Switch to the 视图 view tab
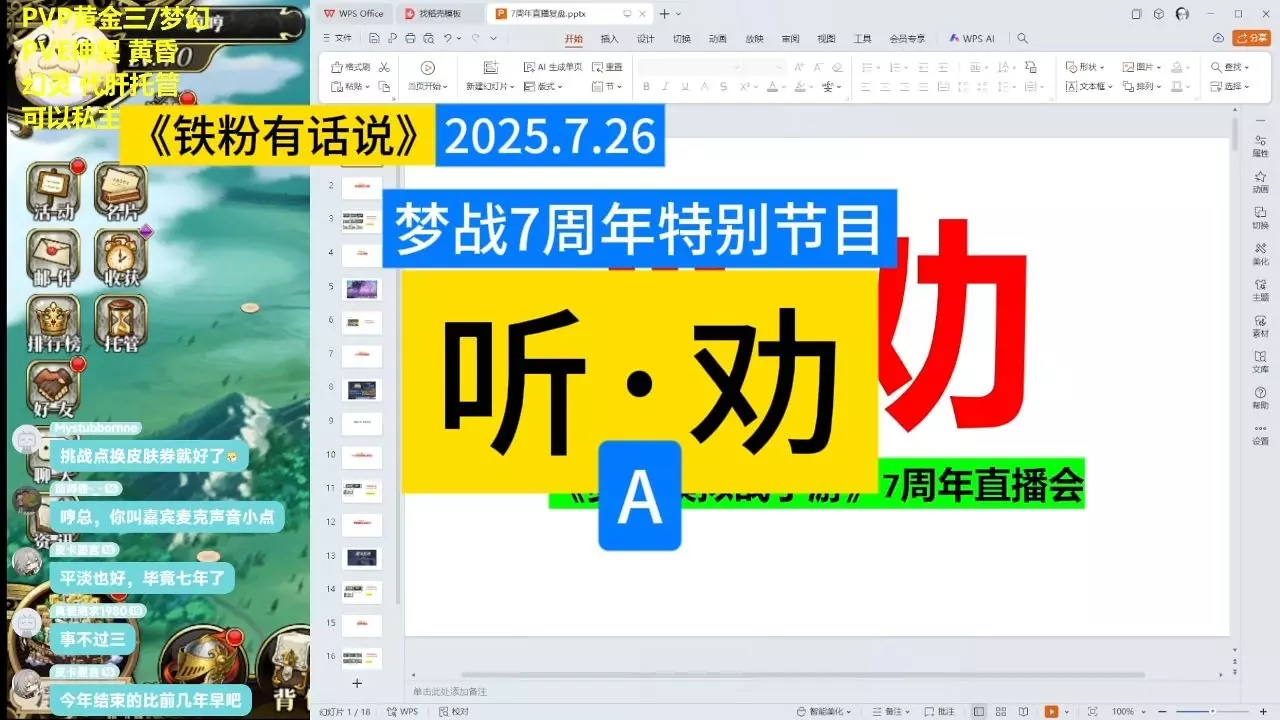The width and height of the screenshot is (1280, 720). [x=826, y=39]
